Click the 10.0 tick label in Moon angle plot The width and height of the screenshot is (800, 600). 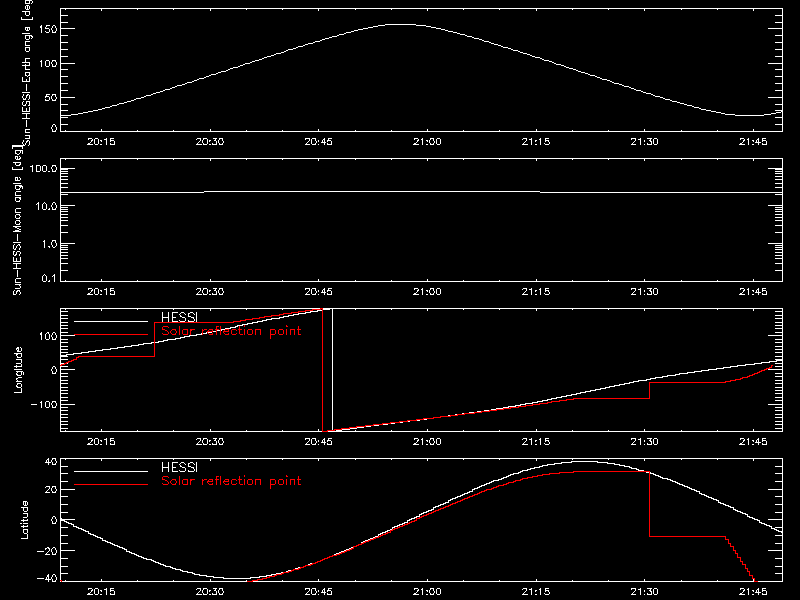point(46,206)
